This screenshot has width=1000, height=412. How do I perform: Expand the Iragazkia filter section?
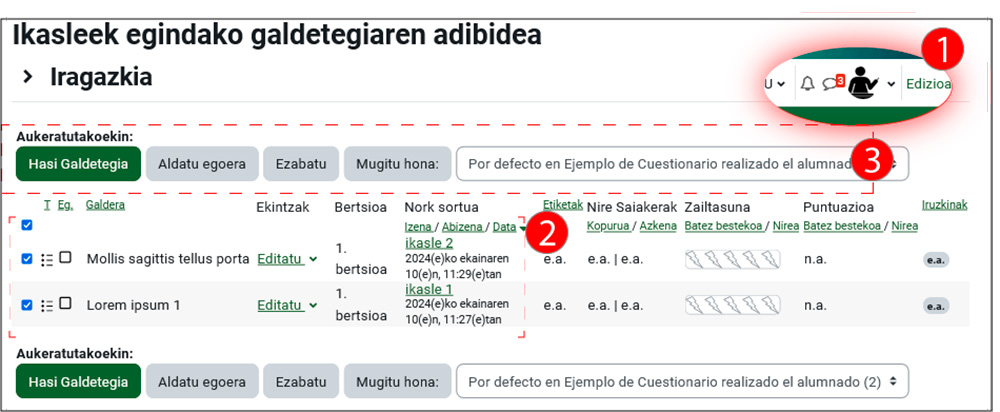28,77
